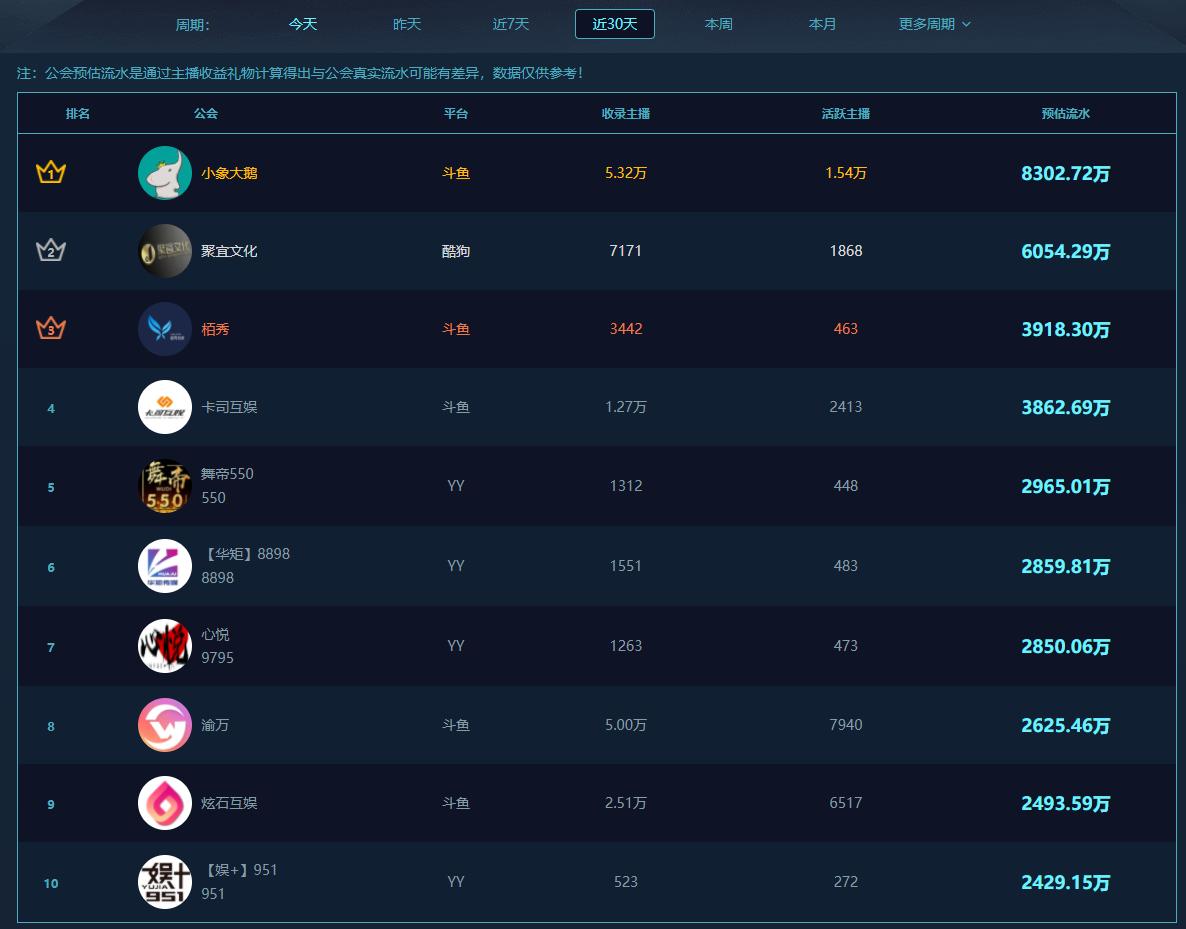Click the 8302.72万 revenue value

[1066, 174]
